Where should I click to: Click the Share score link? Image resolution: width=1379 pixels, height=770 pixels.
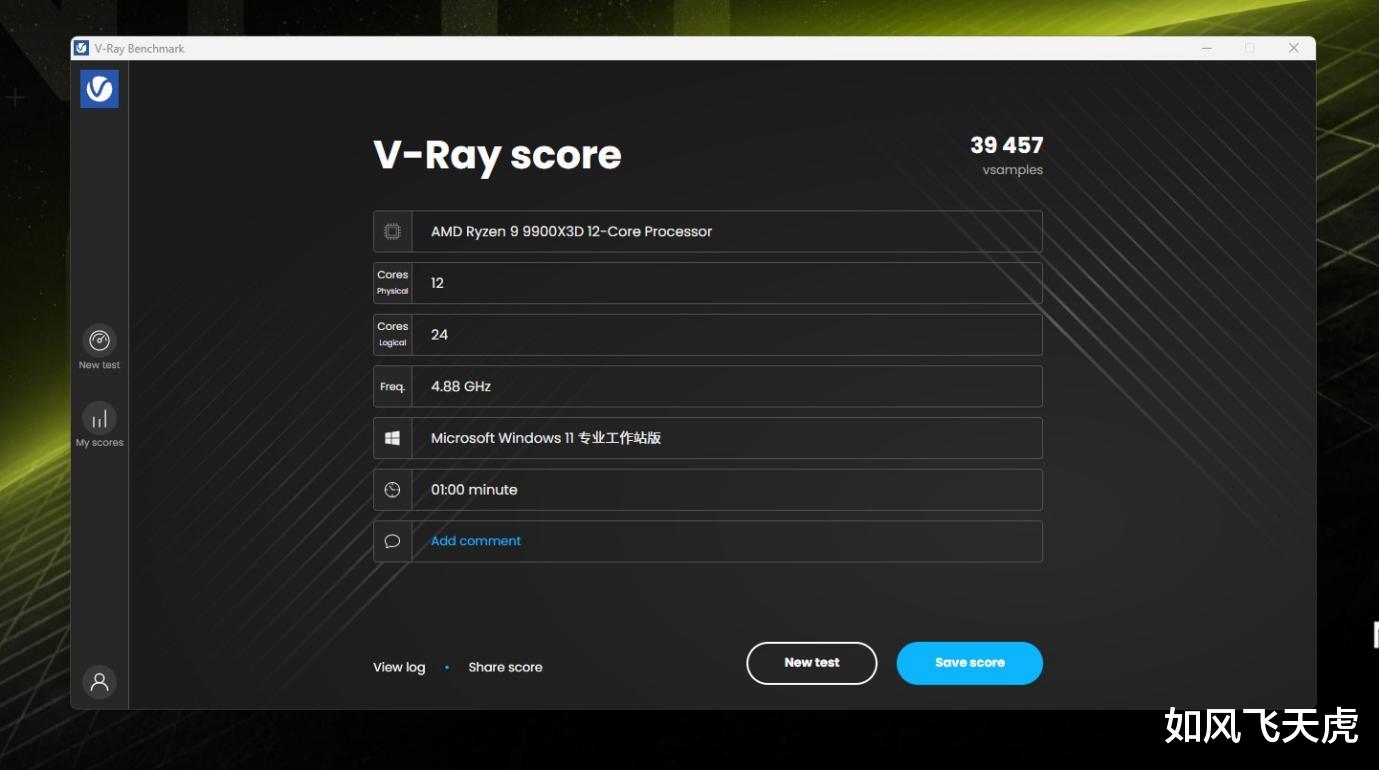pyautogui.click(x=505, y=667)
